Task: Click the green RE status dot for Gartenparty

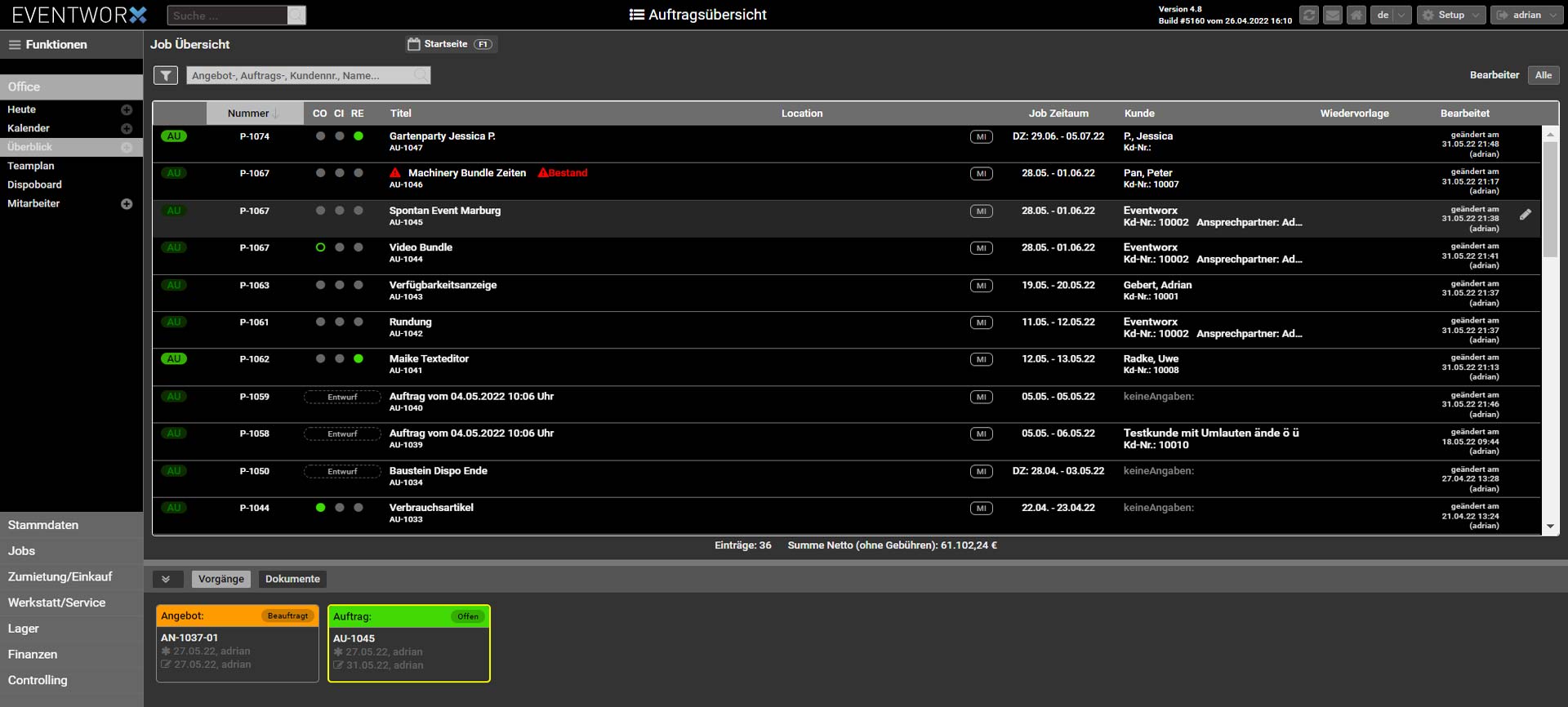Action: coord(359,136)
